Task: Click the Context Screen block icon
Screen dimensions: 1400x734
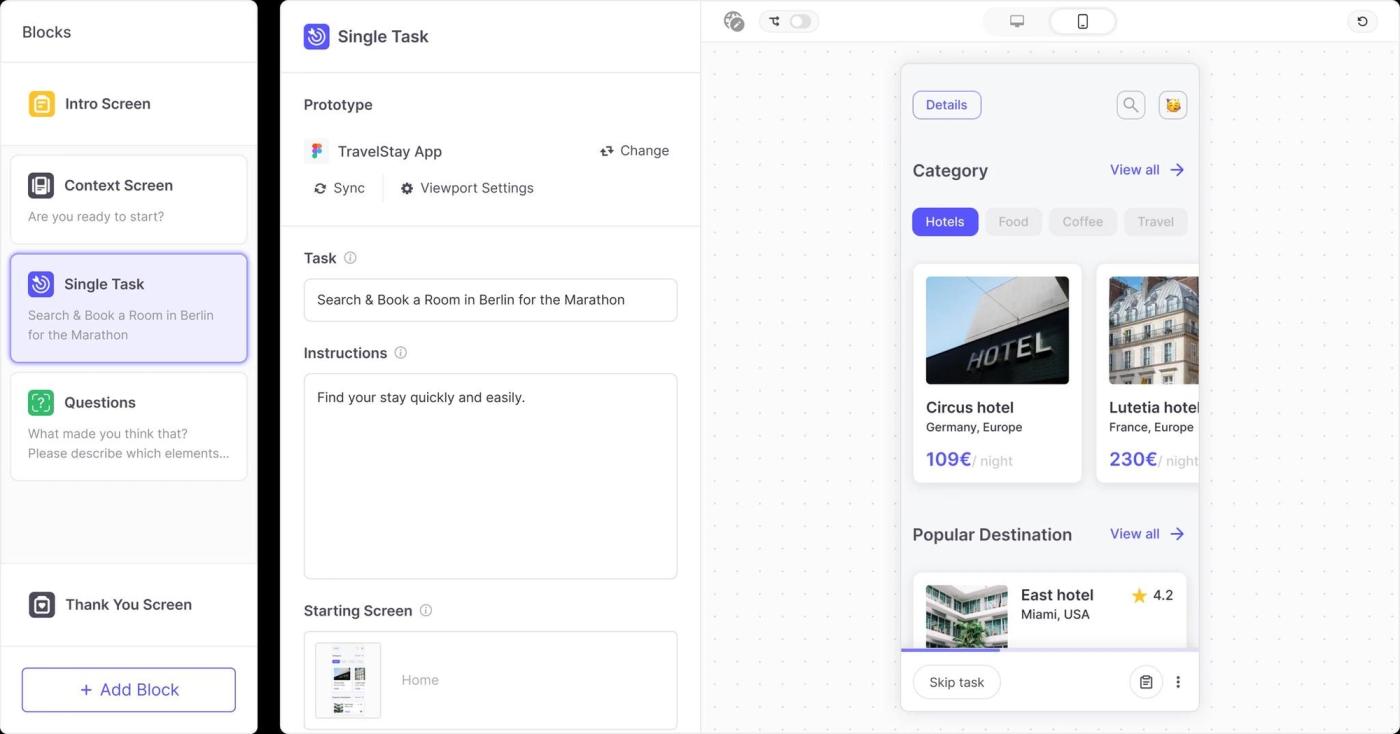Action: (41, 185)
